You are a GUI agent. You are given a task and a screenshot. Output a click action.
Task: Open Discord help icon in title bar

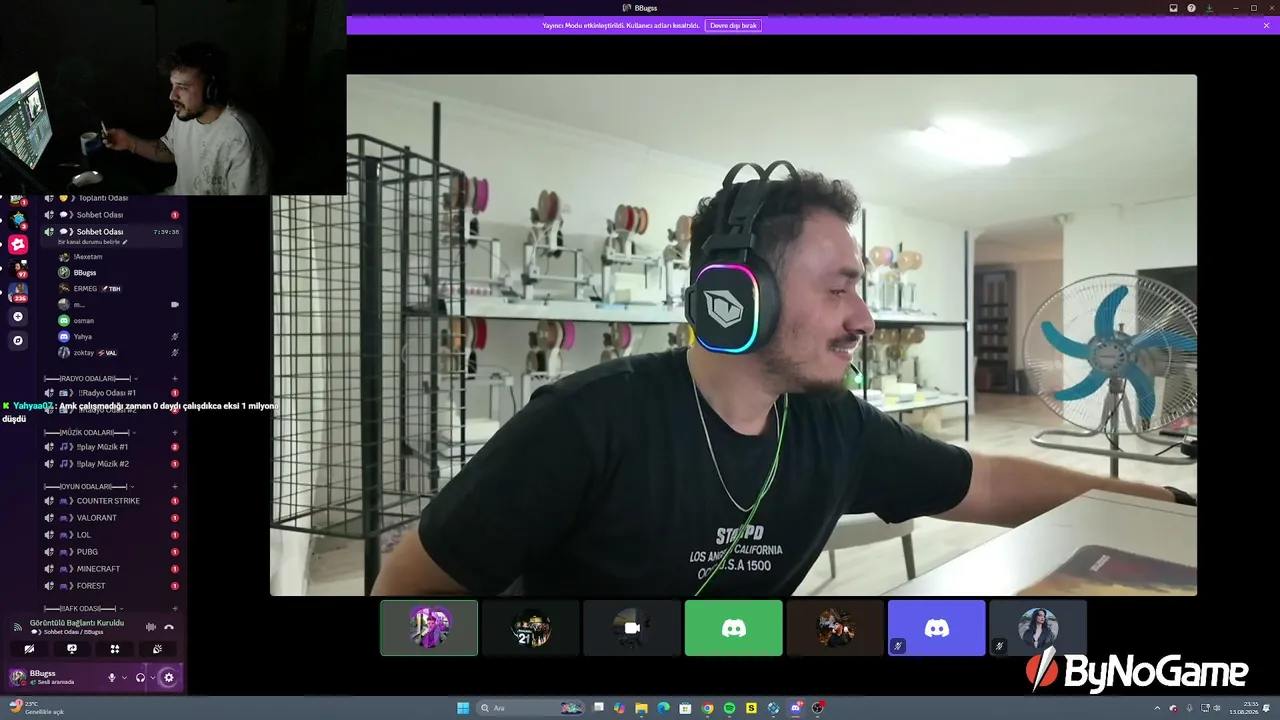pyautogui.click(x=1191, y=8)
